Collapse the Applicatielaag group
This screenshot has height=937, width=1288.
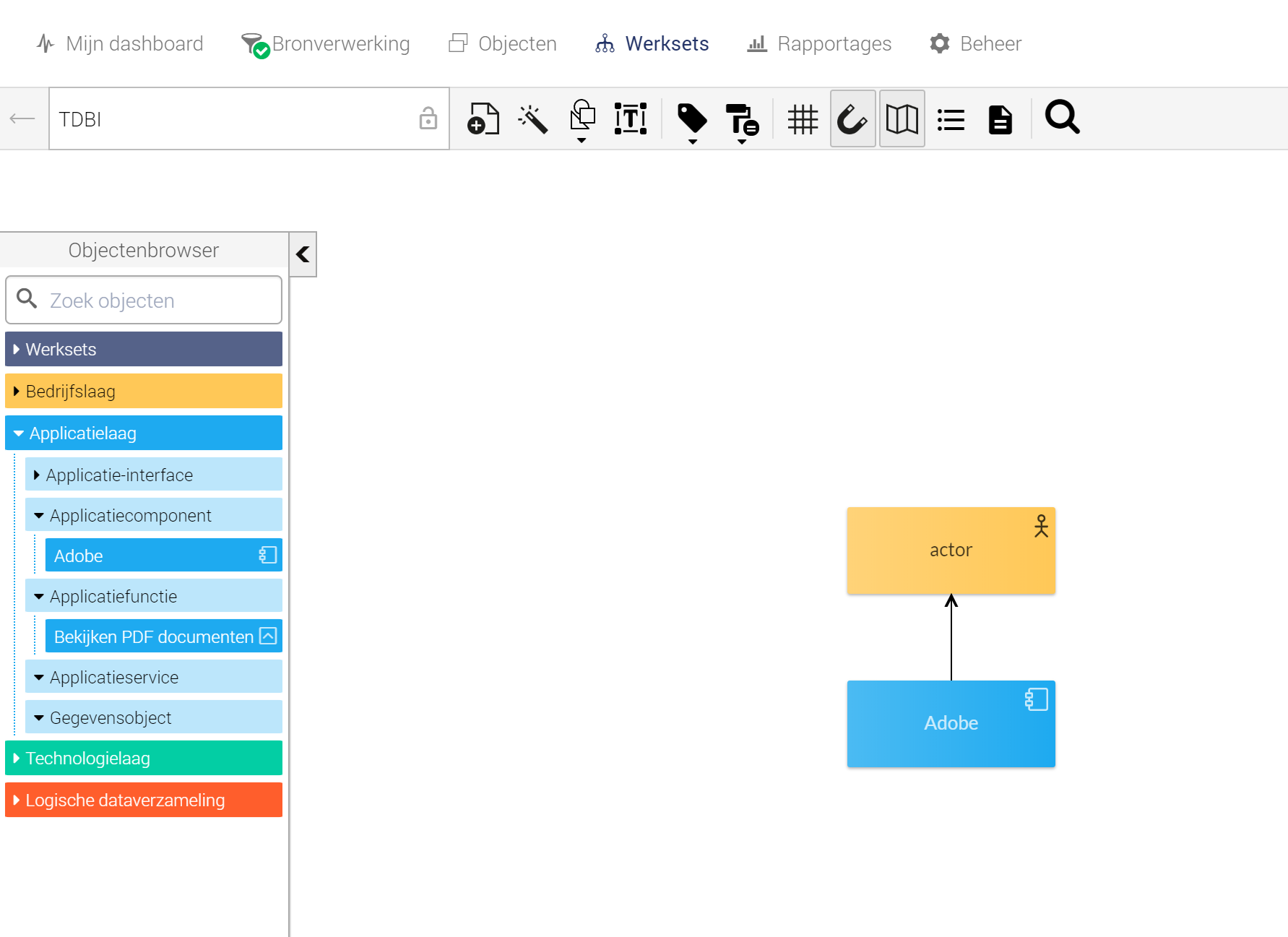[x=144, y=433]
